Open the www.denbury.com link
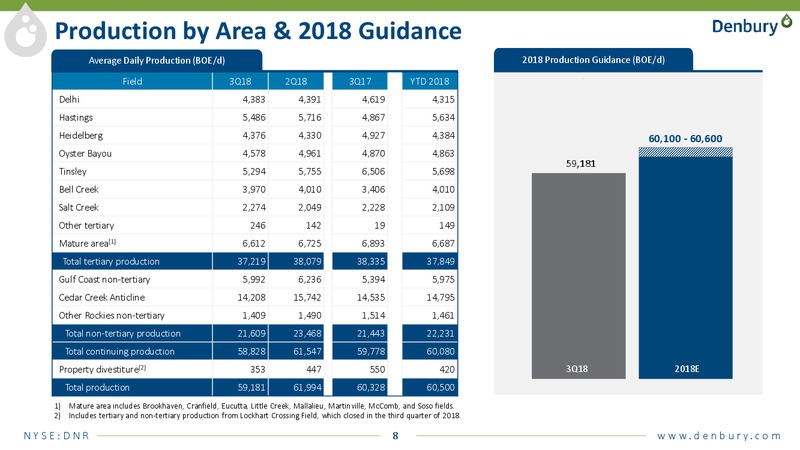The image size is (800, 450). click(719, 436)
